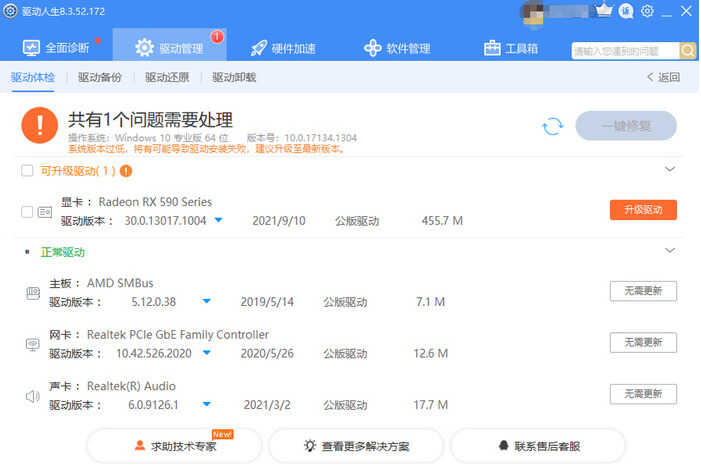Screen dimensions: 701x468
Task: Check the 可升级驱动 select-all checkbox
Action: pyautogui.click(x=27, y=171)
